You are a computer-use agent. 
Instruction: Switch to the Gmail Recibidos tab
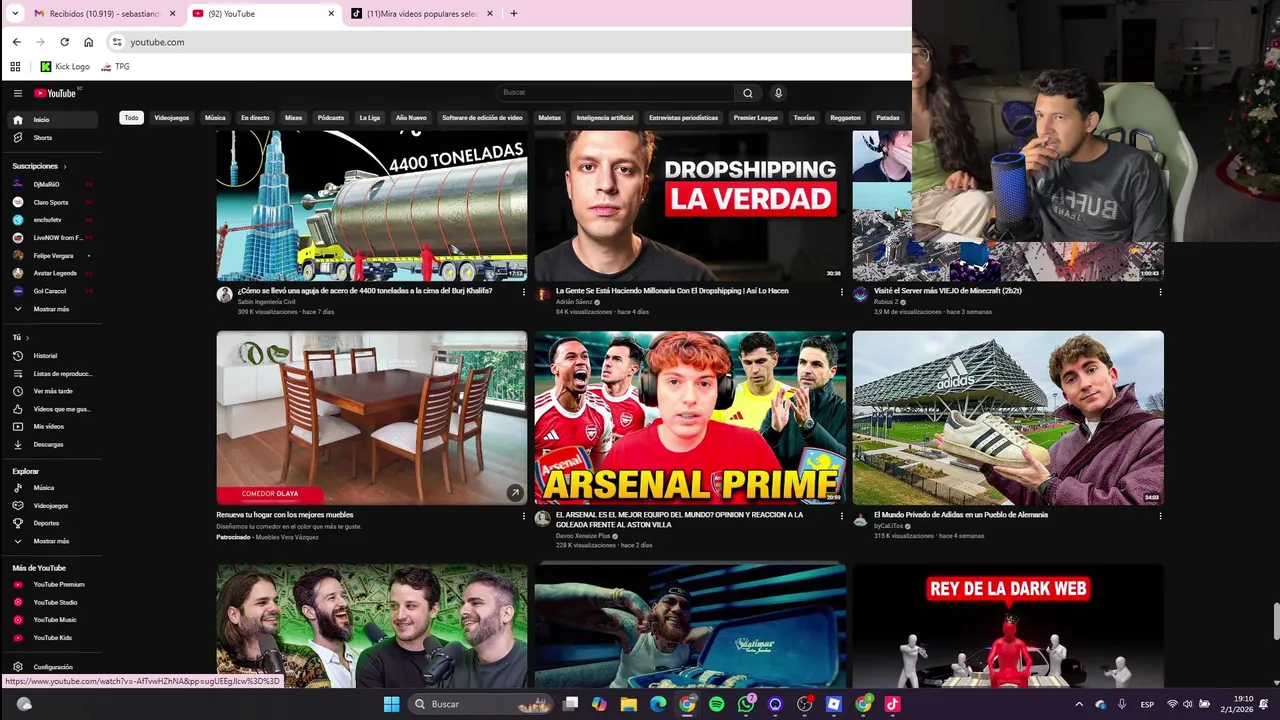pos(104,14)
